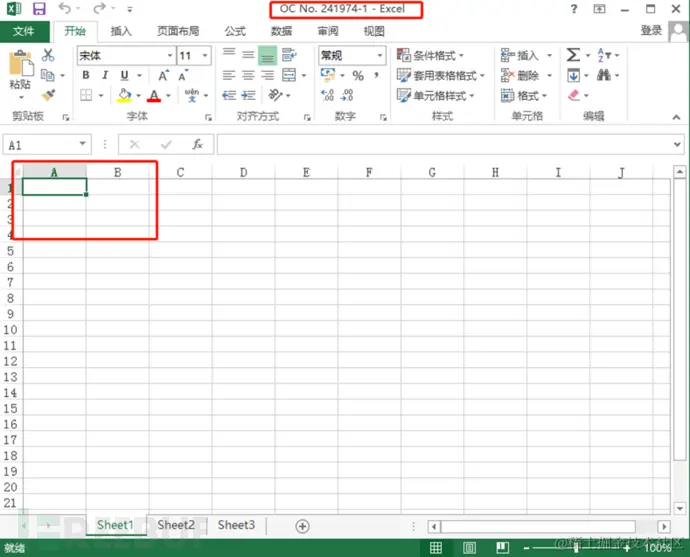Click the Decrease Decimal icon
Image resolution: width=690 pixels, height=557 pixels.
pyautogui.click(x=348, y=95)
